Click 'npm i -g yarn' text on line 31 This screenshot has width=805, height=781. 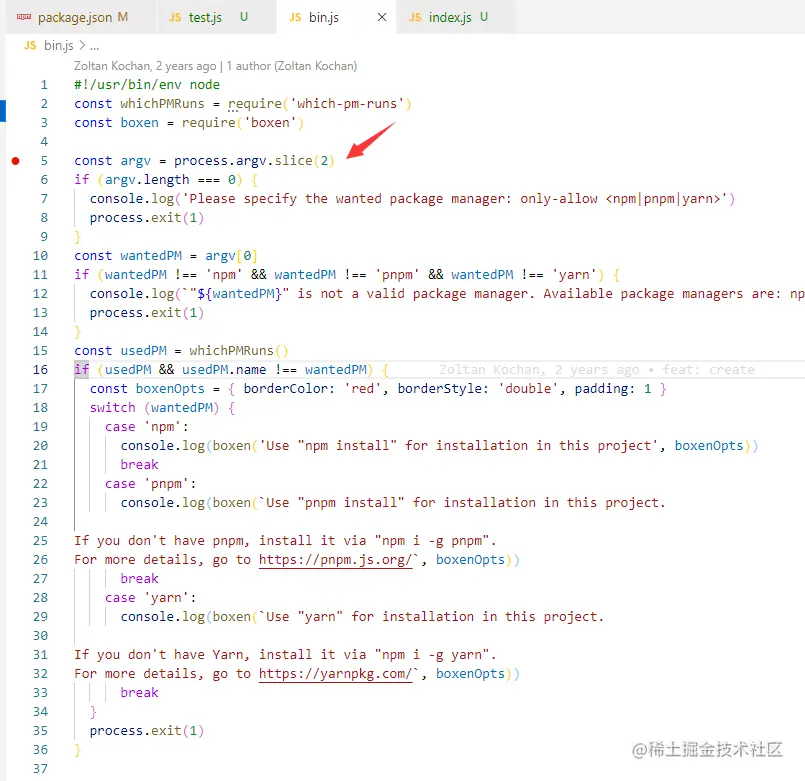[x=431, y=655]
